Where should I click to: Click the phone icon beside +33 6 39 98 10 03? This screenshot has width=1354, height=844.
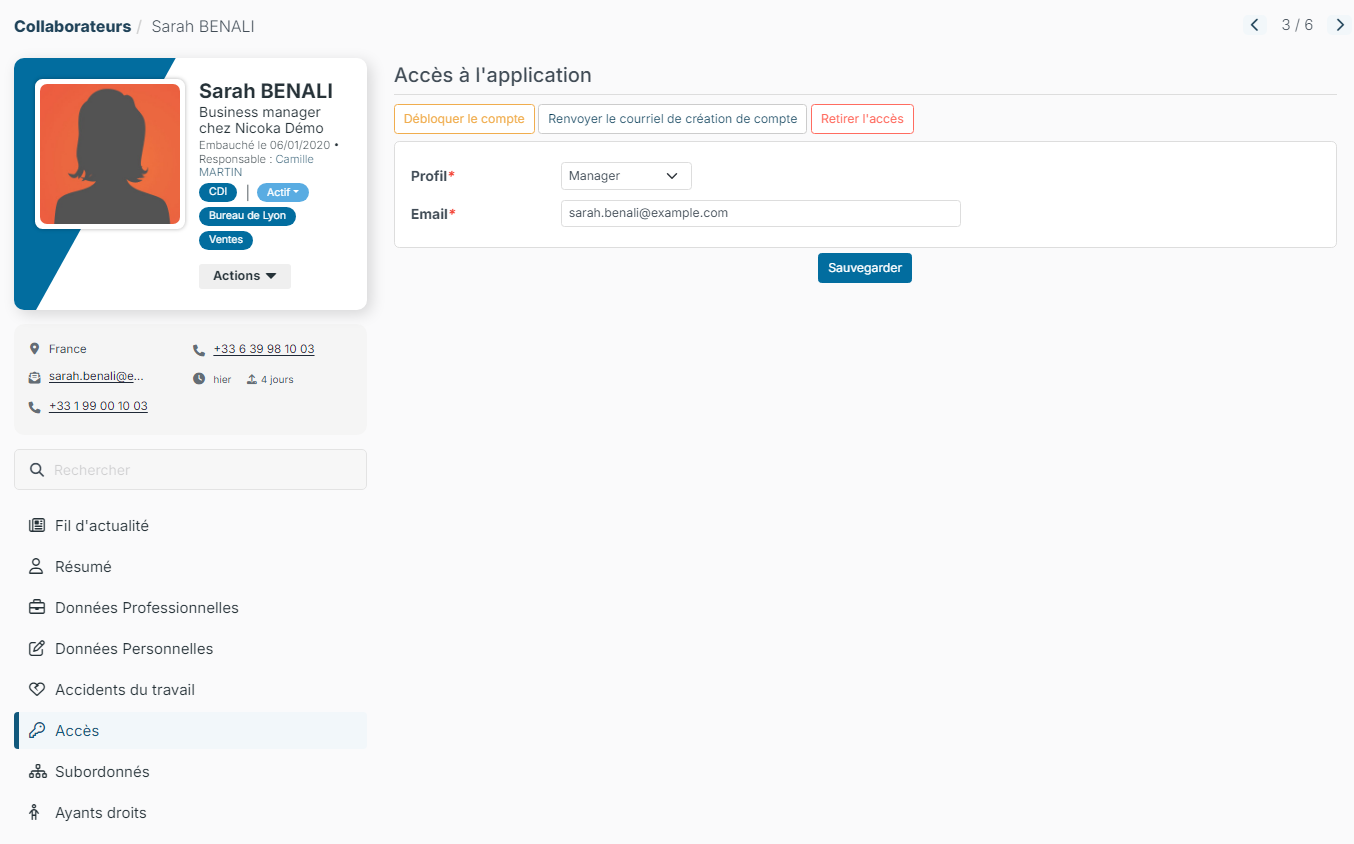point(199,350)
